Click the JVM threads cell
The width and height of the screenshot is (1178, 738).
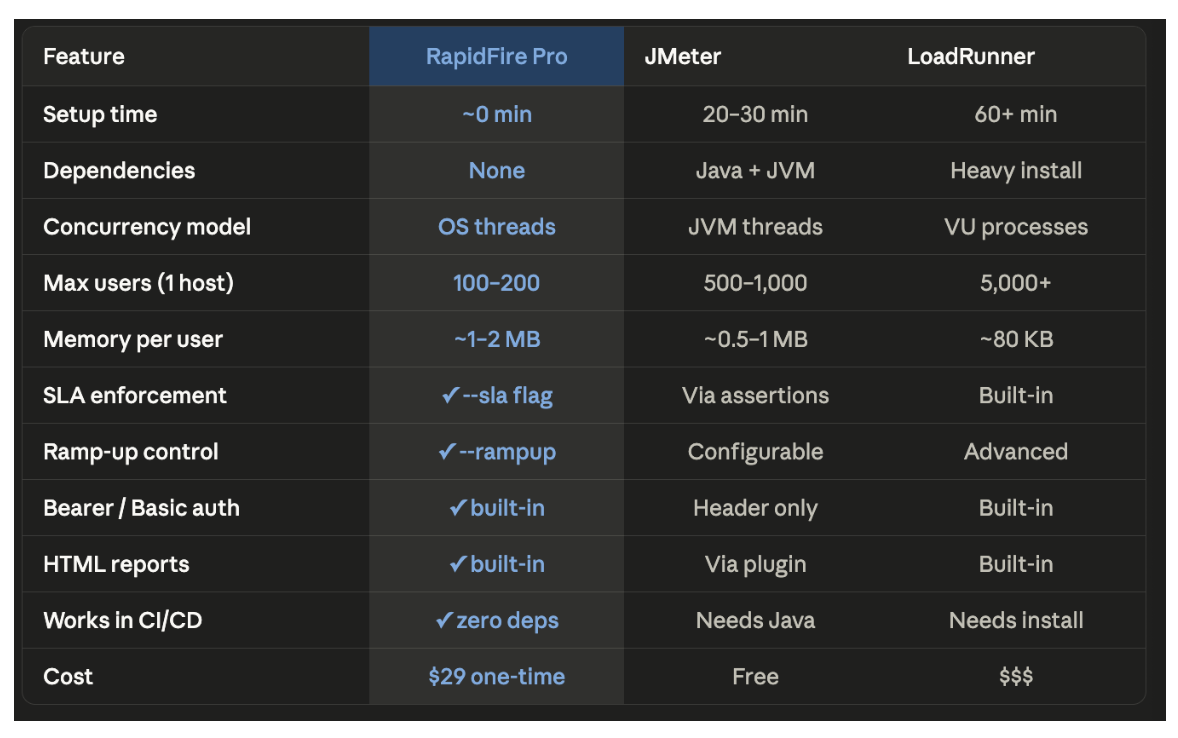tap(755, 227)
